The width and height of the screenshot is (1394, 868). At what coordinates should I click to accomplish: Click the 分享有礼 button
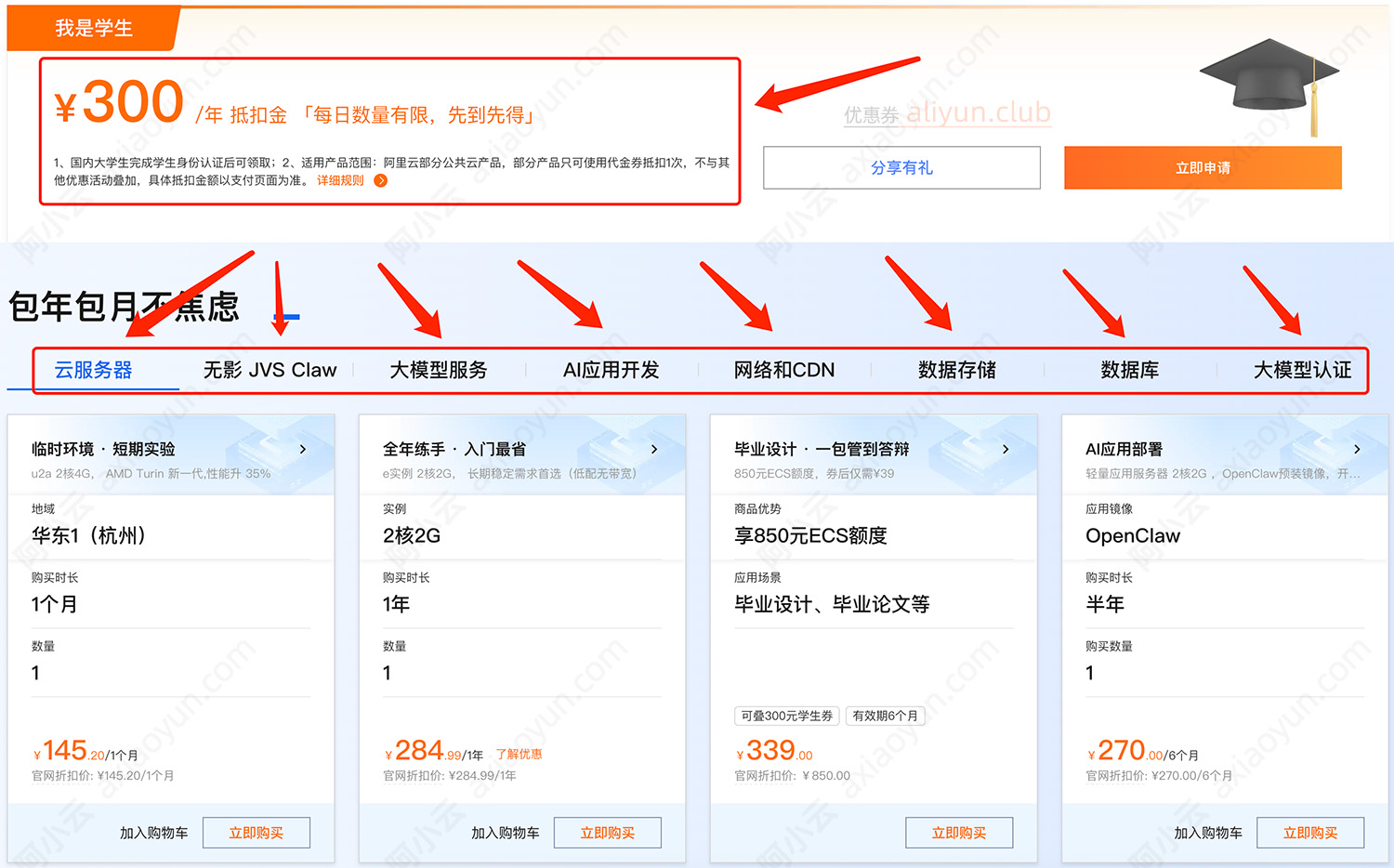[901, 167]
